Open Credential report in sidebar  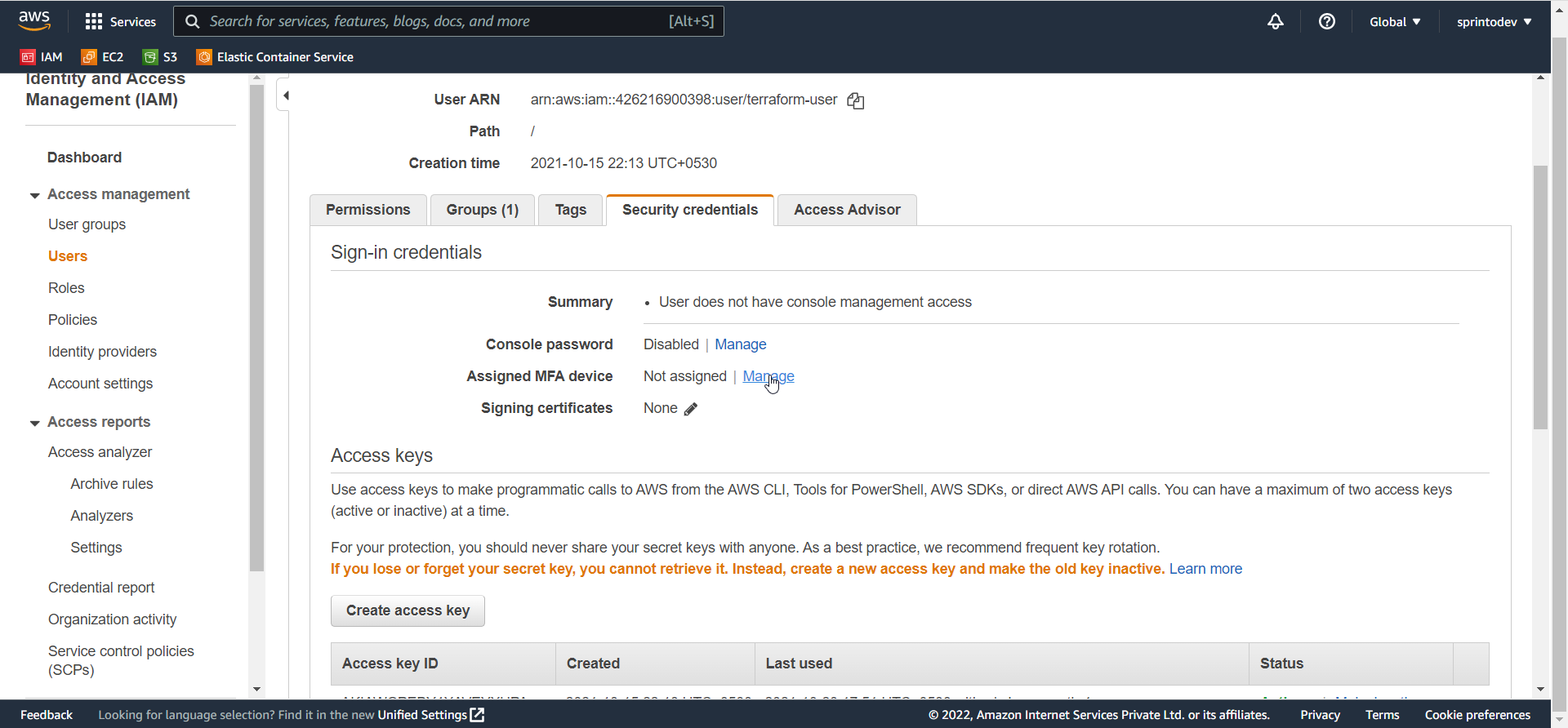click(101, 588)
